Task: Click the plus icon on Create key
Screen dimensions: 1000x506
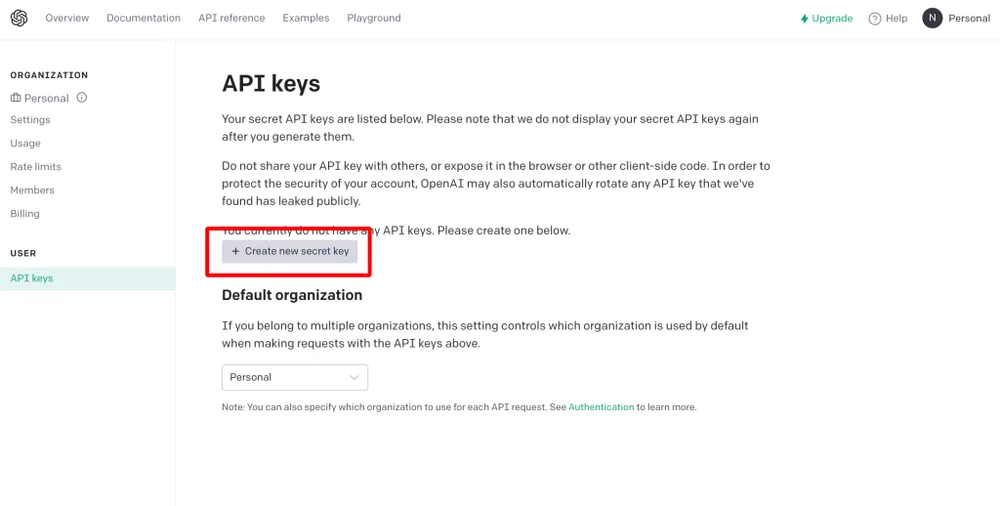Action: tap(235, 251)
